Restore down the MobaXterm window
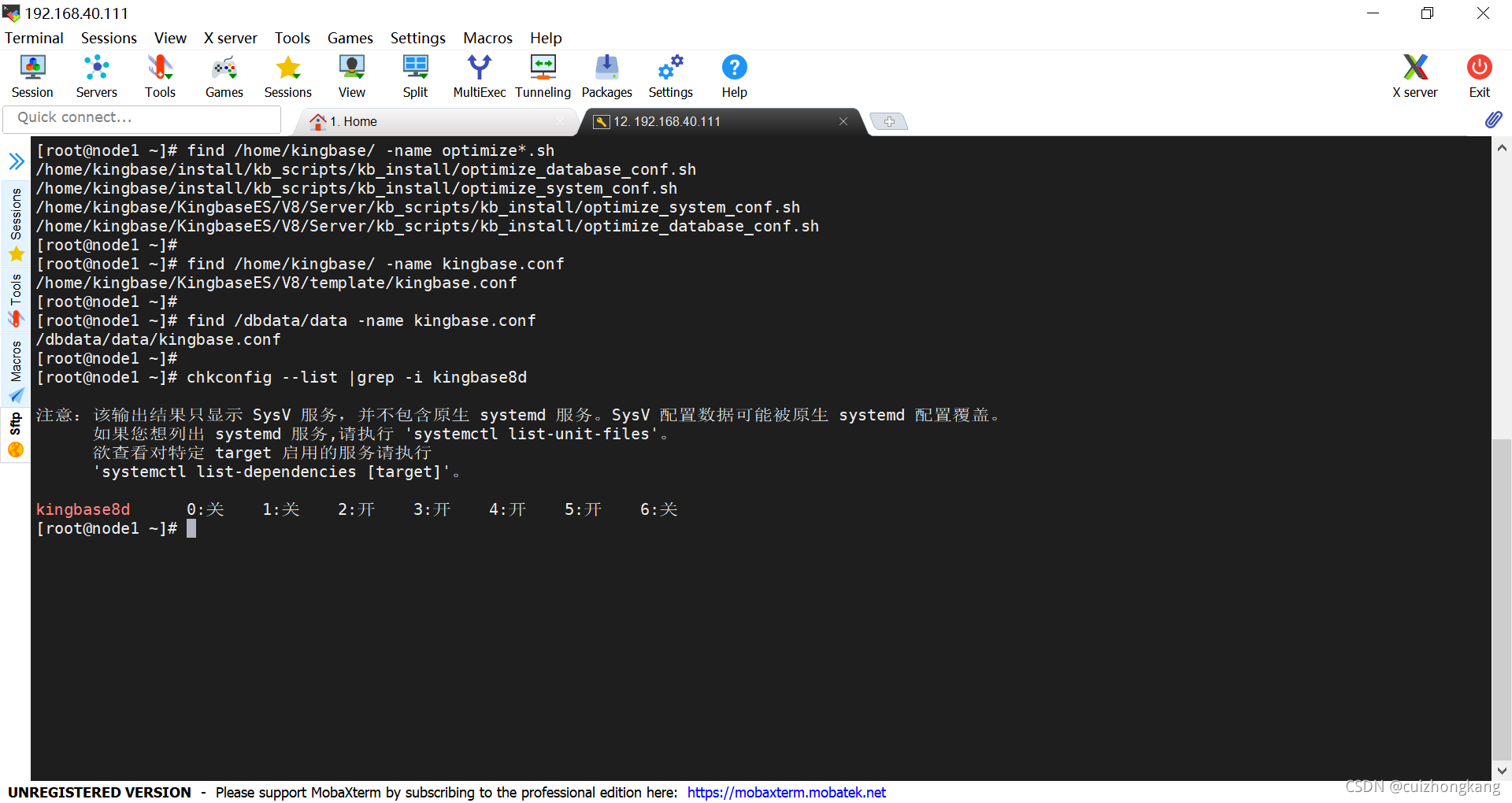 pyautogui.click(x=1427, y=13)
